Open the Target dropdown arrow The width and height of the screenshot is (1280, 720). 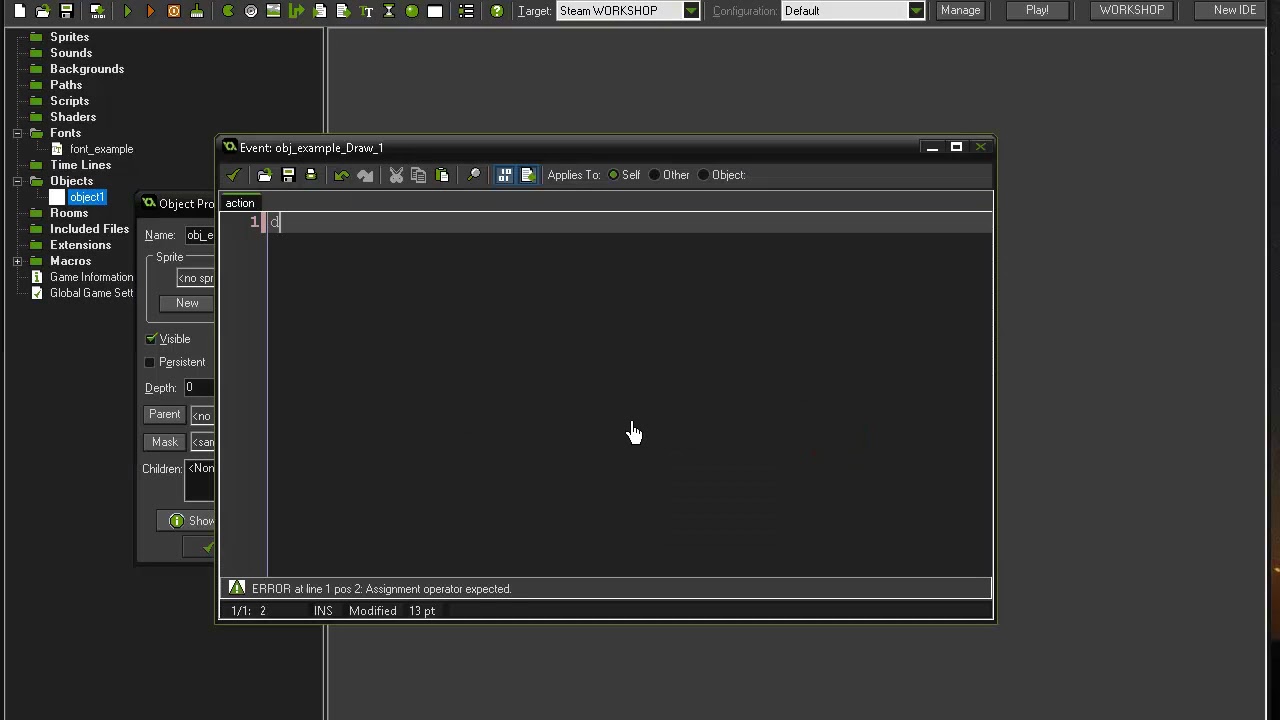tap(691, 11)
